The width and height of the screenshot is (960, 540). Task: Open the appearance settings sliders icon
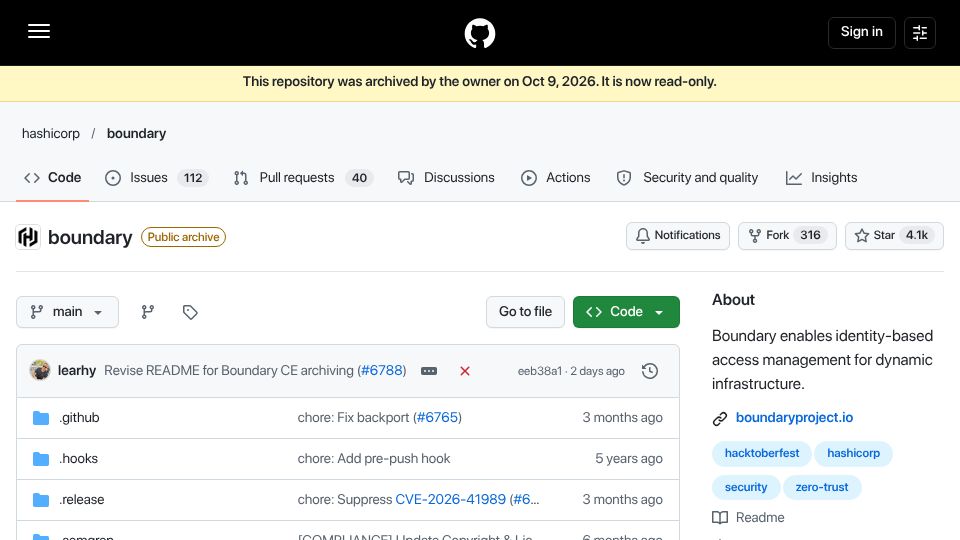920,32
